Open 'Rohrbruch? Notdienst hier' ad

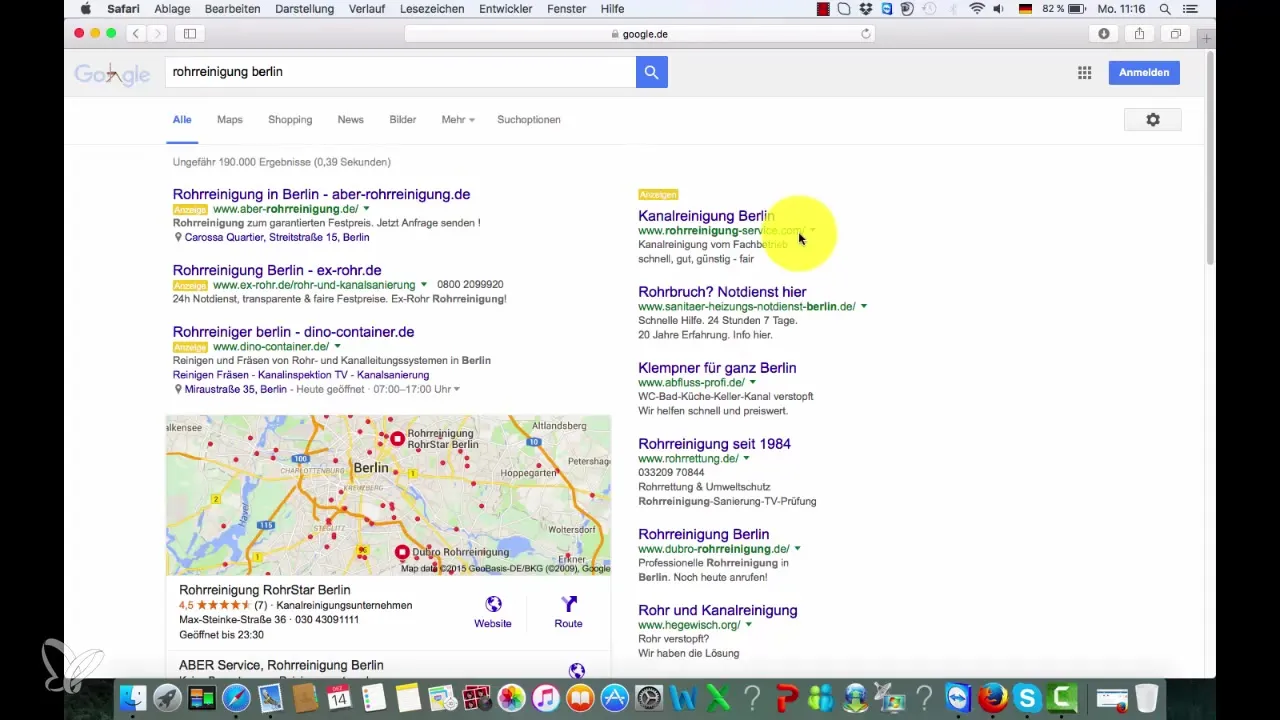point(722,292)
